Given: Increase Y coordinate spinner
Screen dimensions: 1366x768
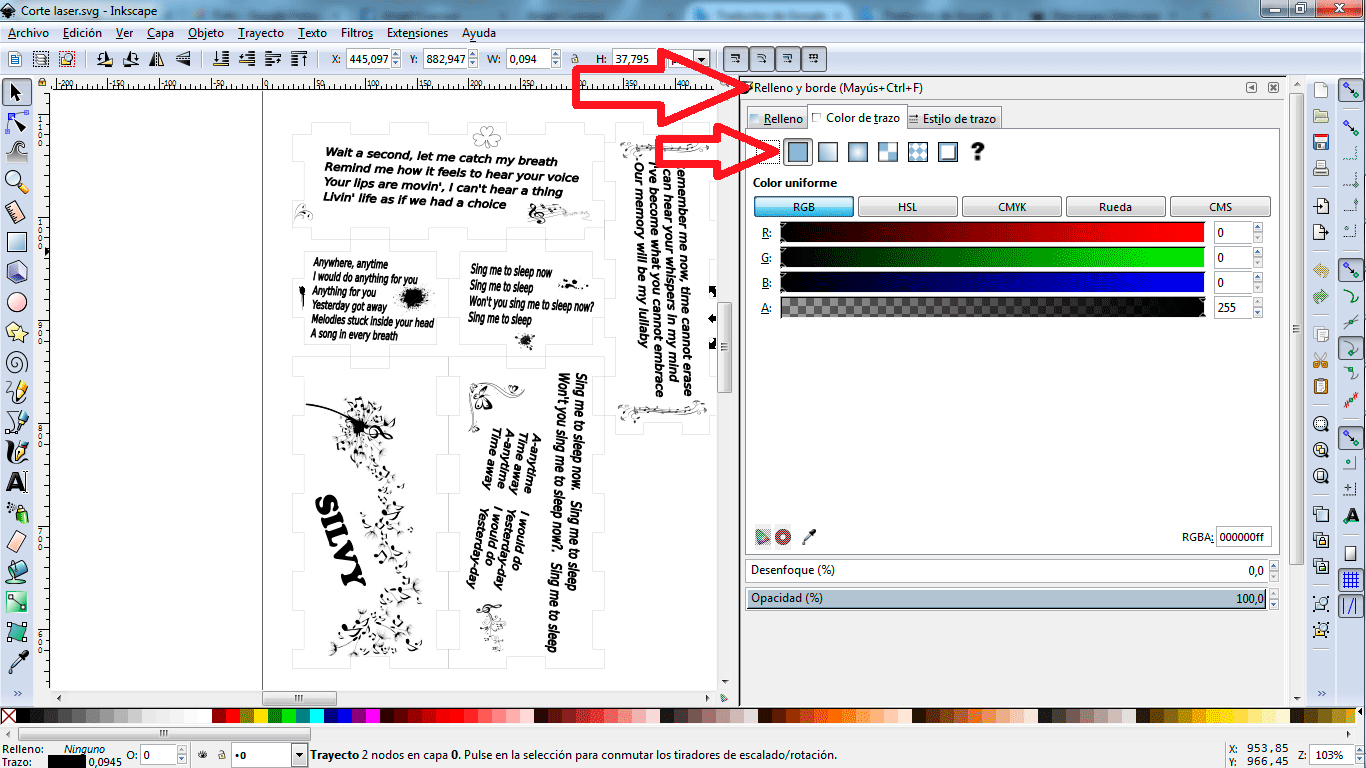Looking at the screenshot, I should pyautogui.click(x=475, y=55).
